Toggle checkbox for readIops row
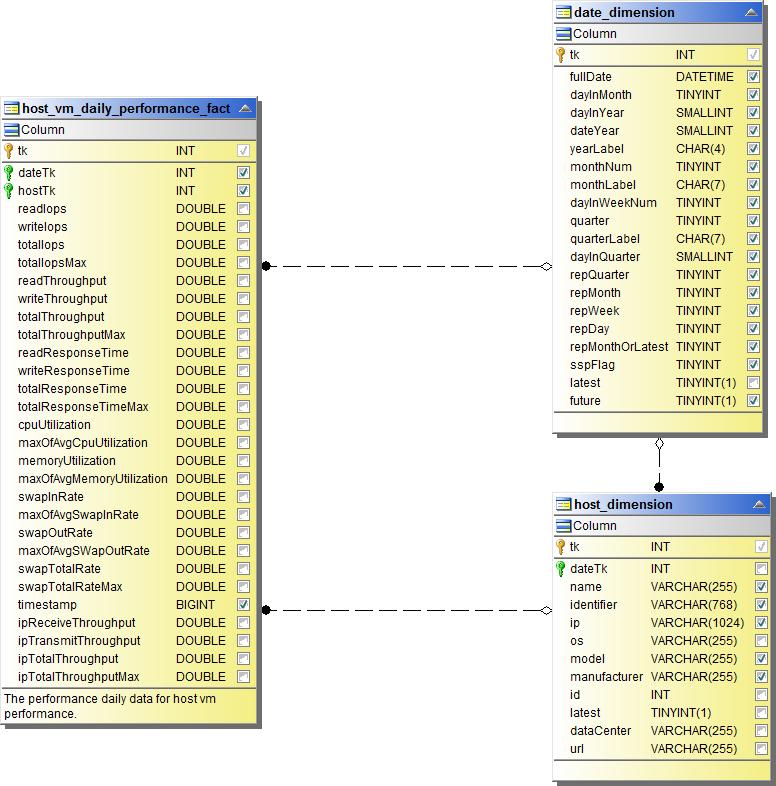 click(244, 209)
